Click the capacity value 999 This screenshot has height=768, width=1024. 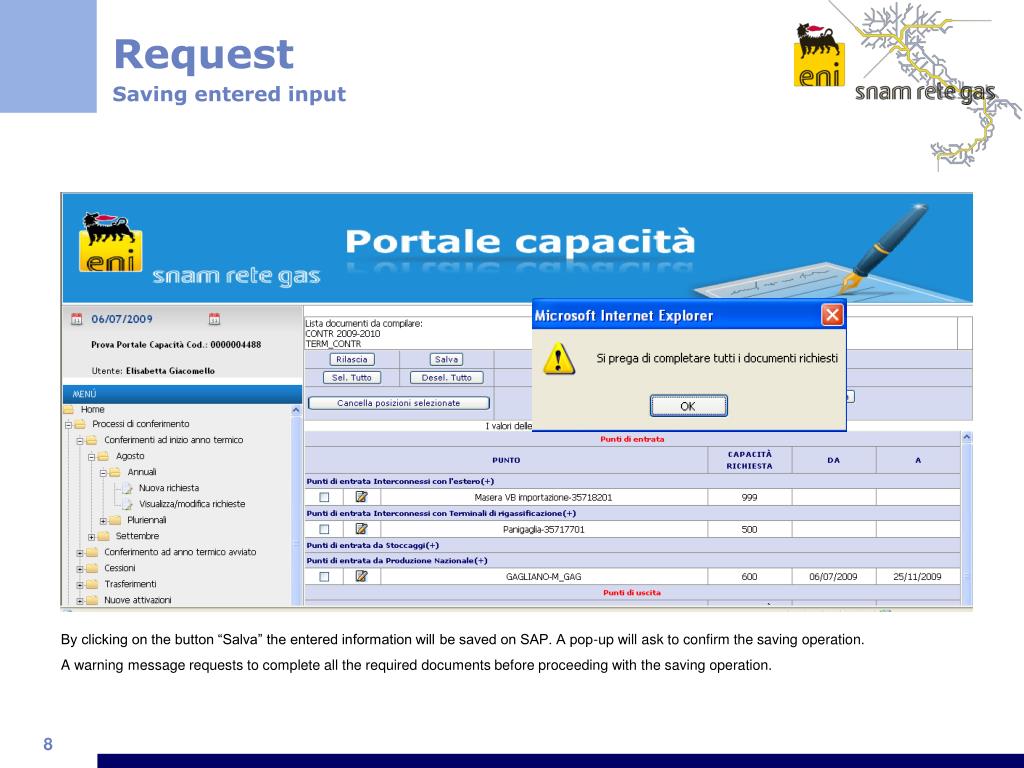(x=750, y=498)
